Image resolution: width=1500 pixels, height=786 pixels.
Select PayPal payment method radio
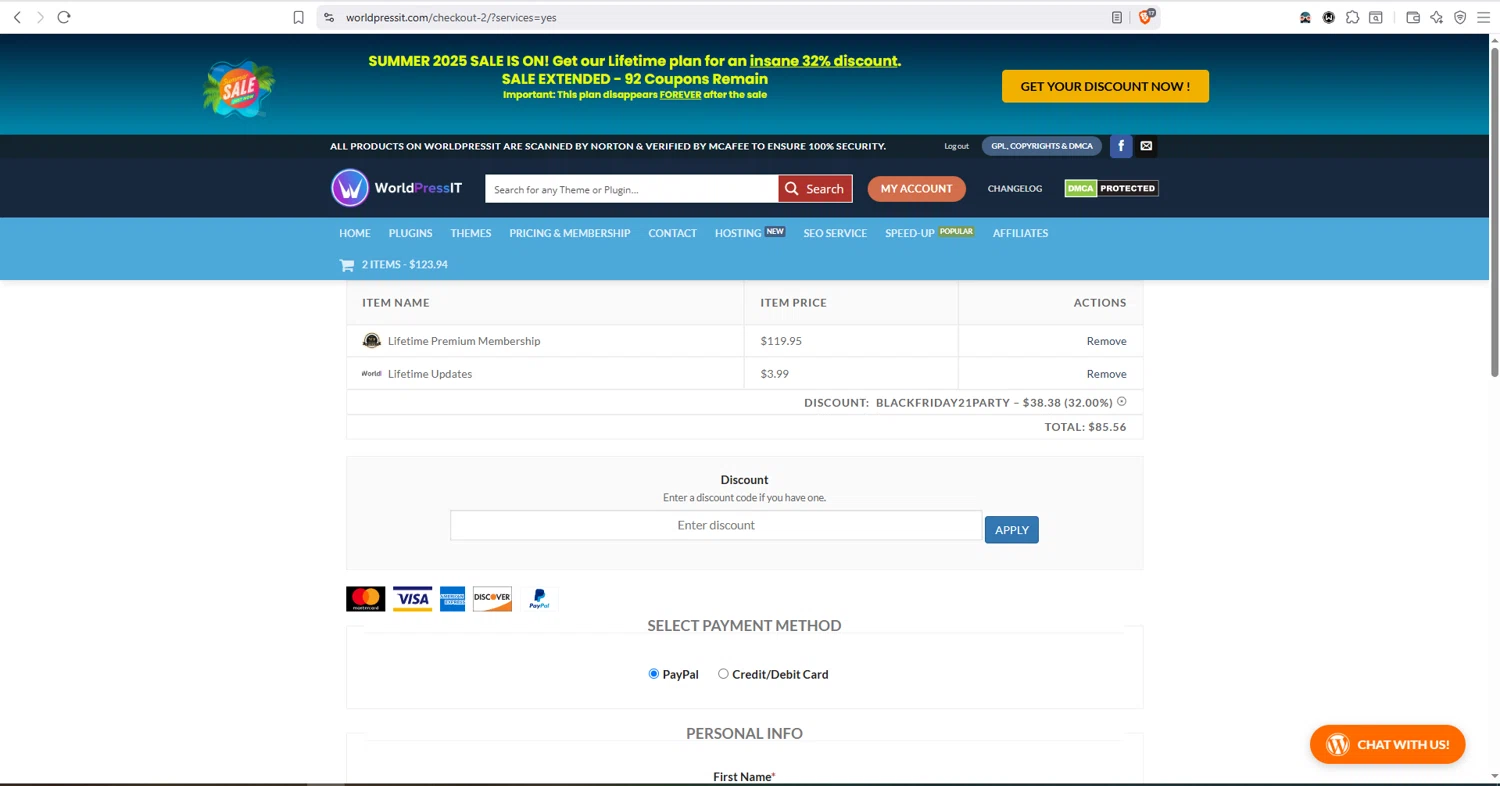coord(654,674)
